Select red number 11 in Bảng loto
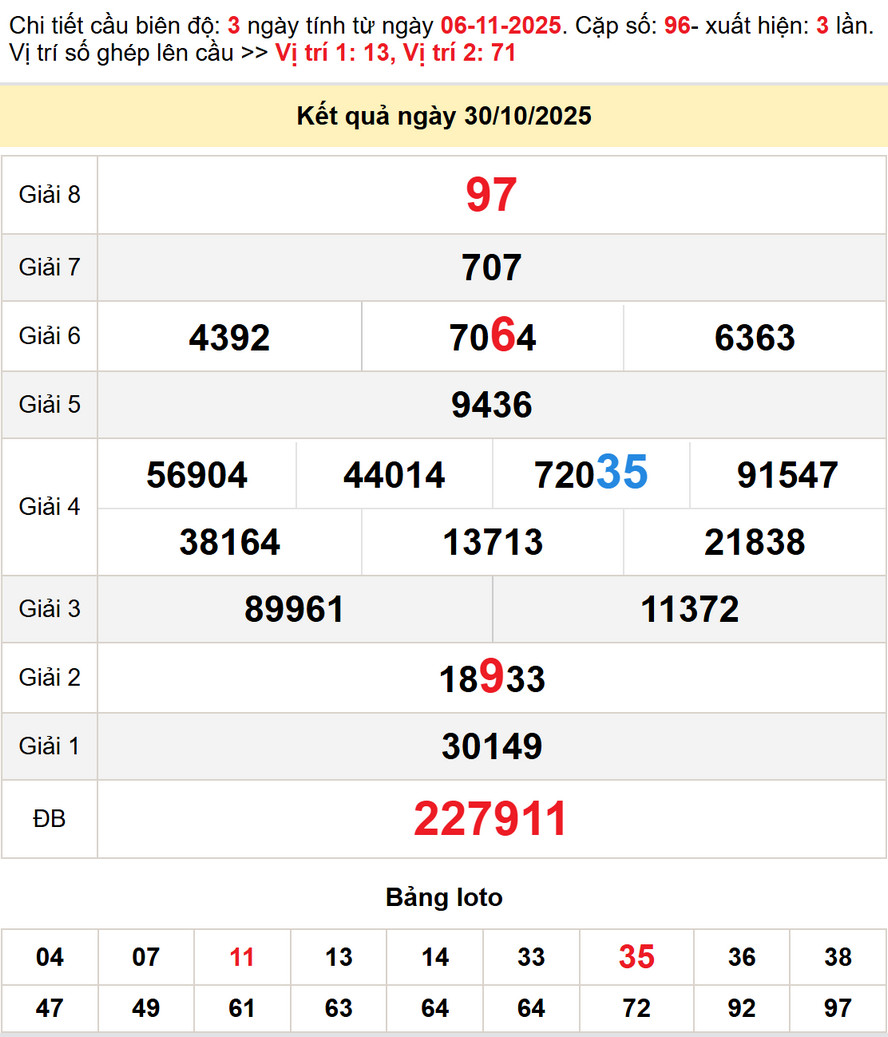This screenshot has width=888, height=1037. point(242,958)
